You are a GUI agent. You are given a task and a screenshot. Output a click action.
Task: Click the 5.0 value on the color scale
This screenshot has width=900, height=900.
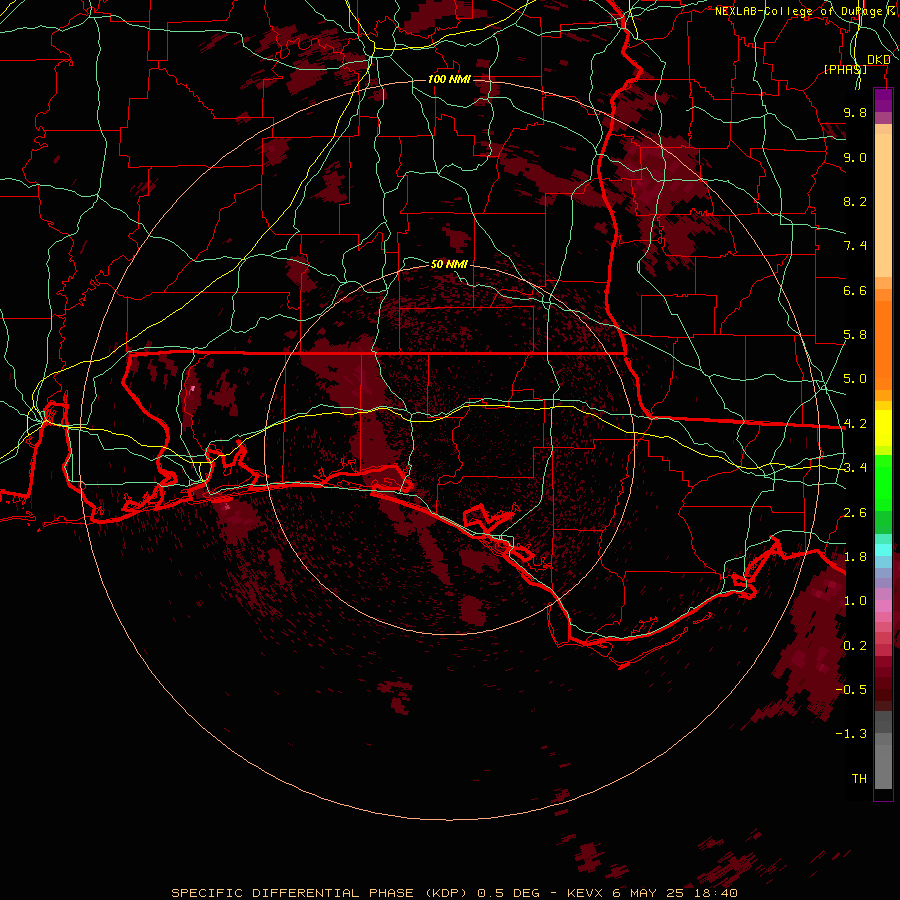tap(855, 379)
